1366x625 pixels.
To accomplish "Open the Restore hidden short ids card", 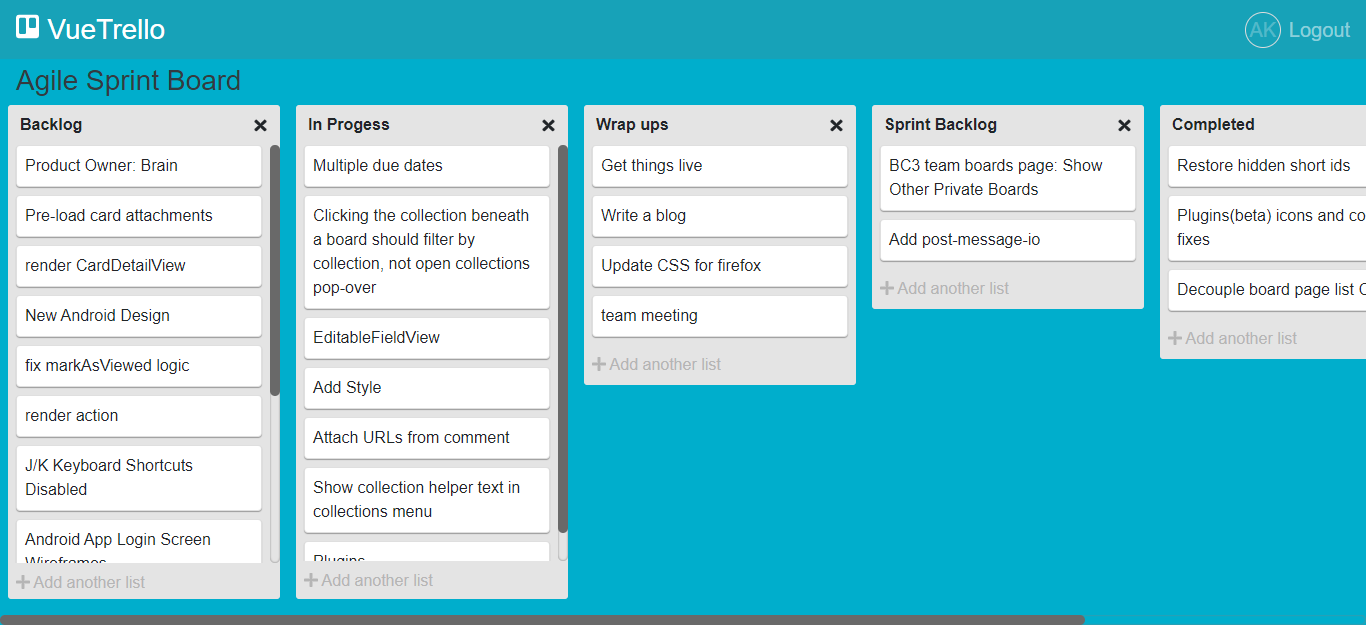I will [x=1265, y=166].
